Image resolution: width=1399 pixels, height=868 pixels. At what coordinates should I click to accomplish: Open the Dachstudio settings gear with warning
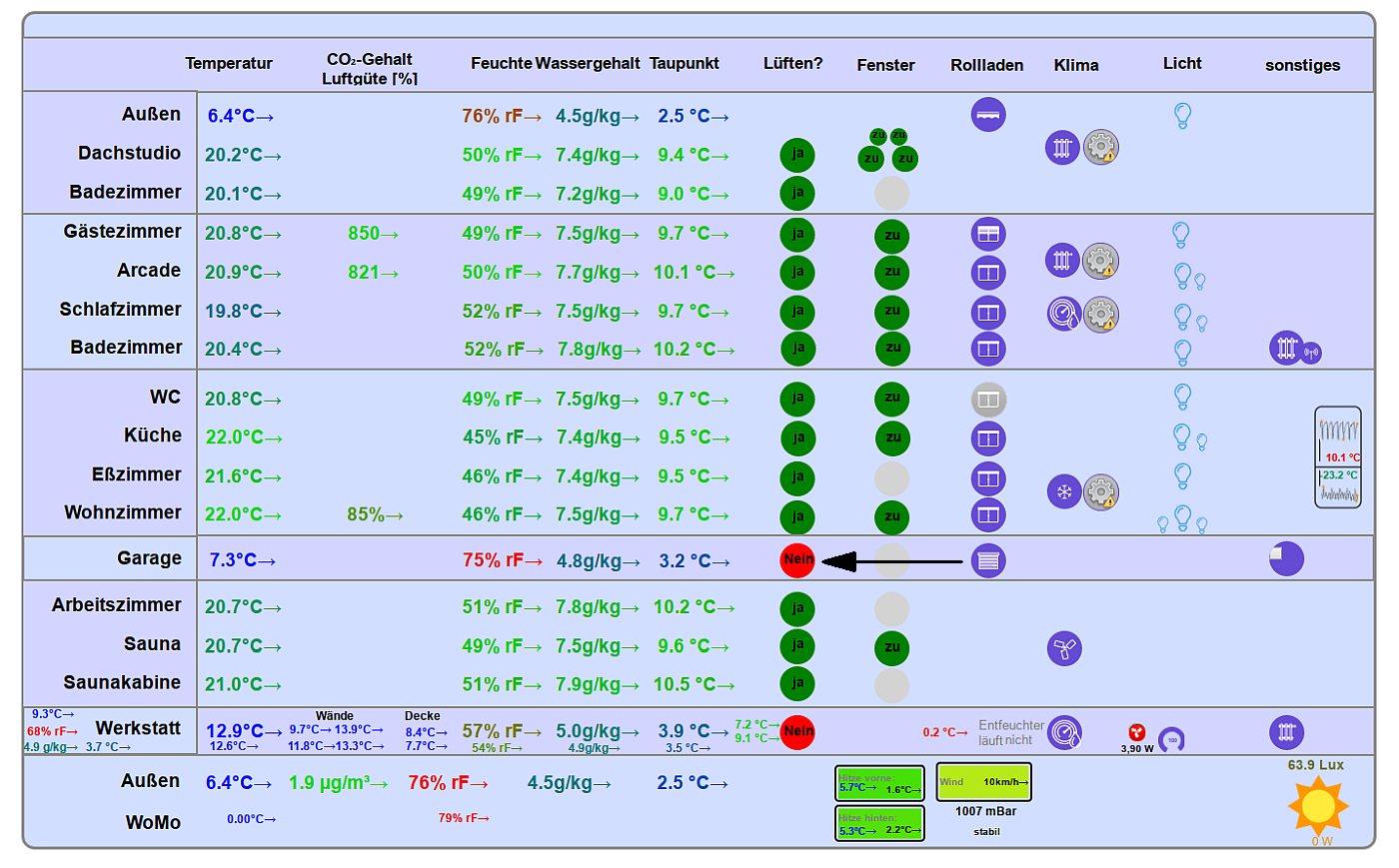pyautogui.click(x=1100, y=148)
